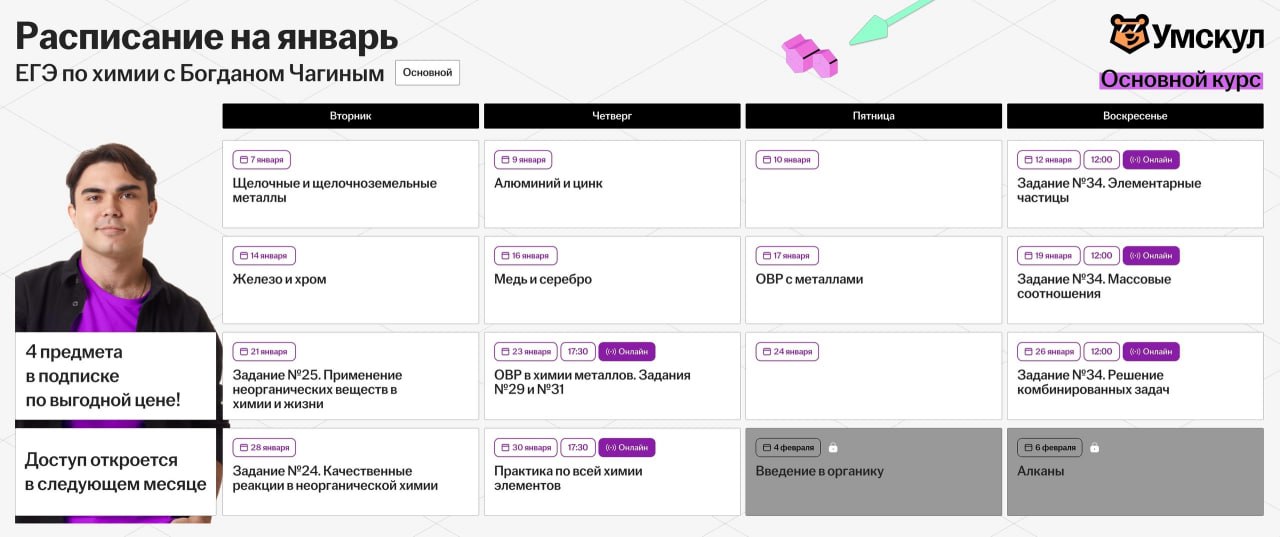Click the pink 3D cubes icon

pyautogui.click(x=810, y=56)
